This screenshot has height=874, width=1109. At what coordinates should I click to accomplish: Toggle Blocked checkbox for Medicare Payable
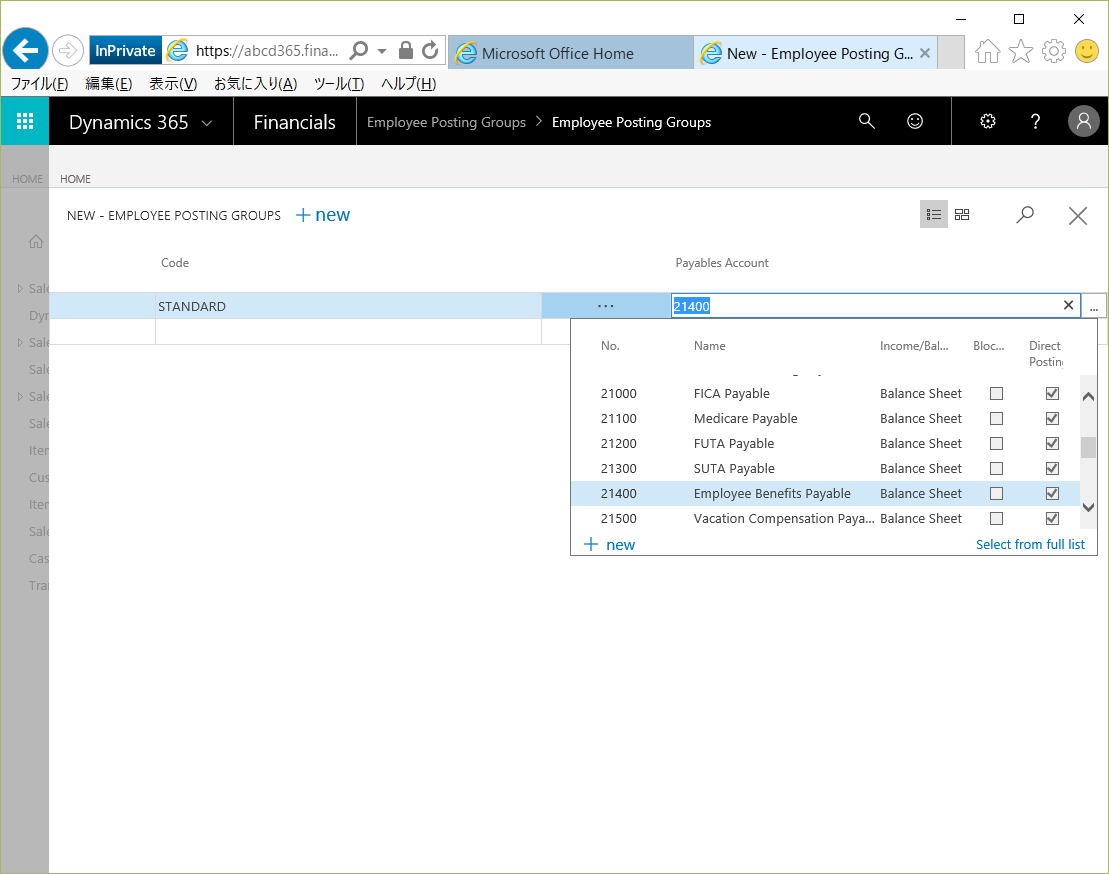[x=997, y=418]
